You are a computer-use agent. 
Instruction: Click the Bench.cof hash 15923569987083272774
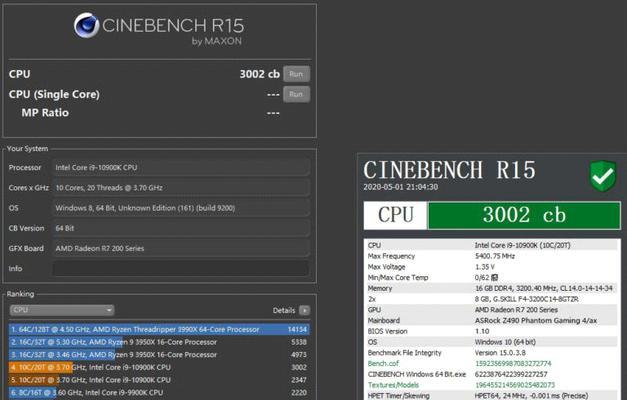click(x=513, y=363)
